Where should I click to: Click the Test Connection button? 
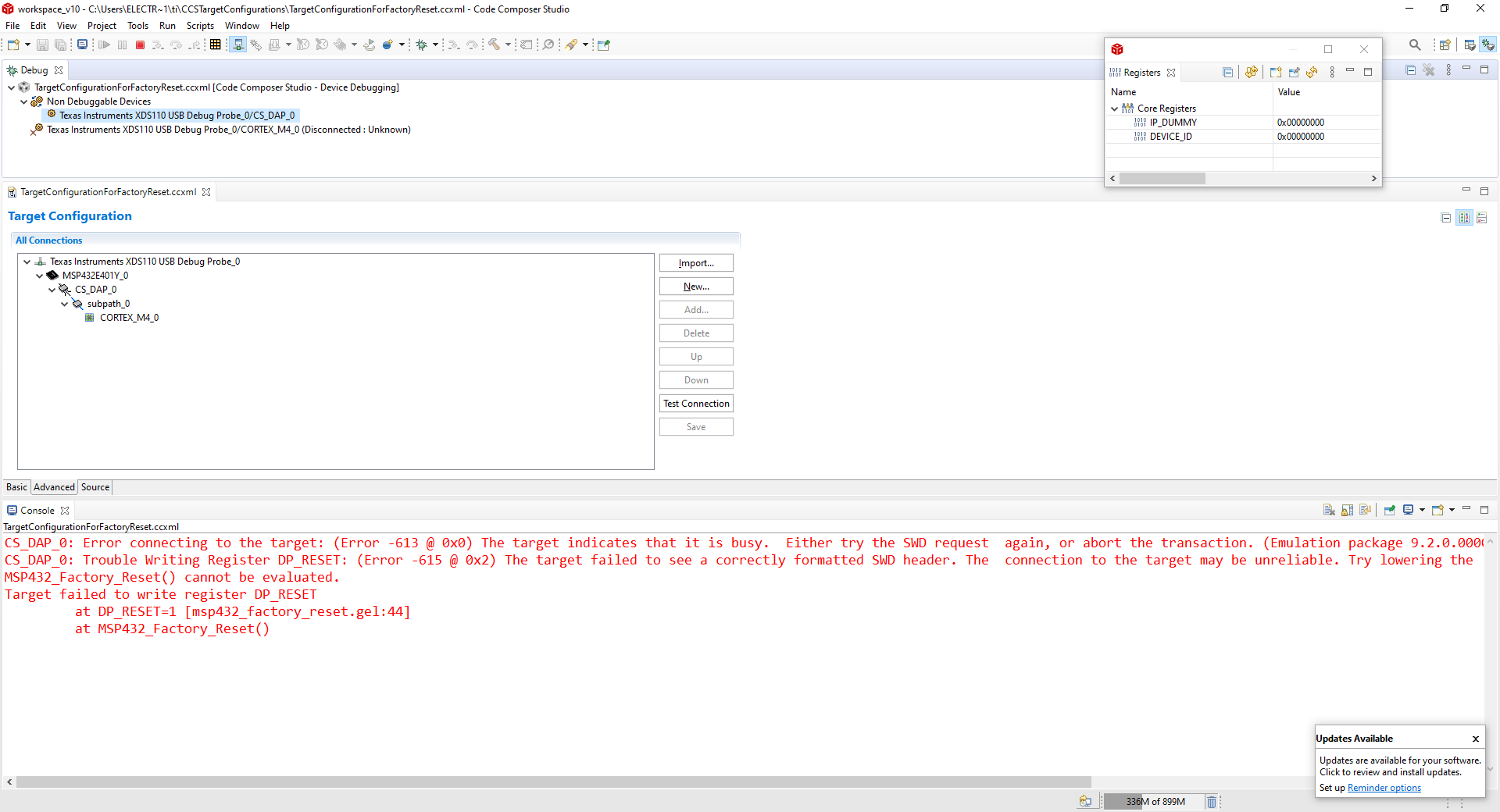click(x=696, y=404)
